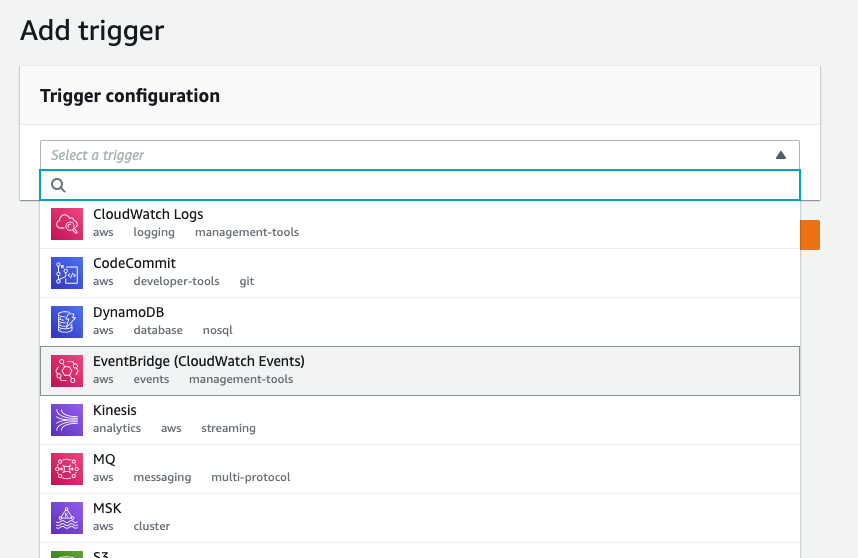This screenshot has width=858, height=558.
Task: Choose DynamoDB from trigger list
Action: (420, 322)
